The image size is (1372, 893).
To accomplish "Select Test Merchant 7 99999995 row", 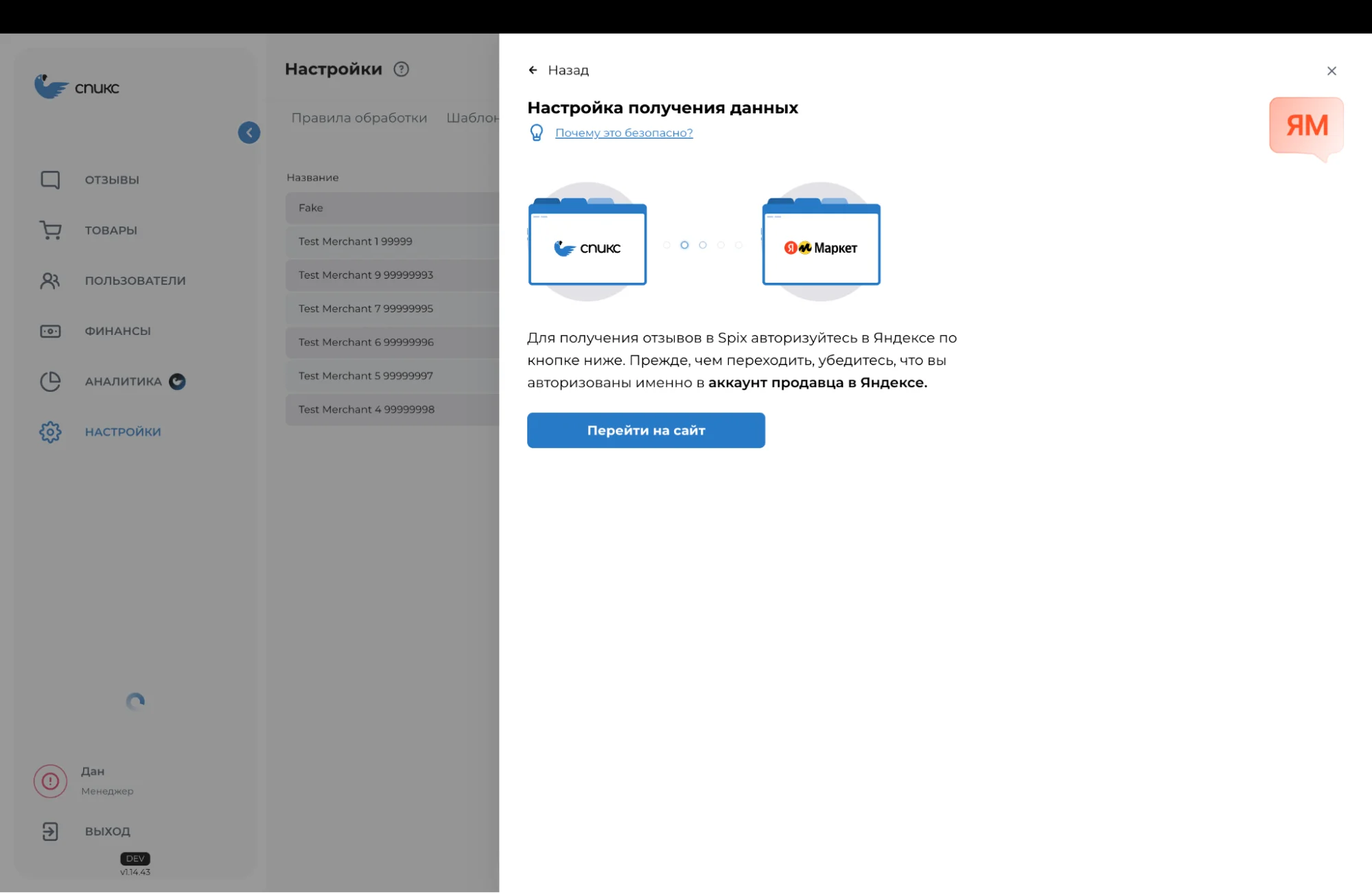I will point(393,309).
